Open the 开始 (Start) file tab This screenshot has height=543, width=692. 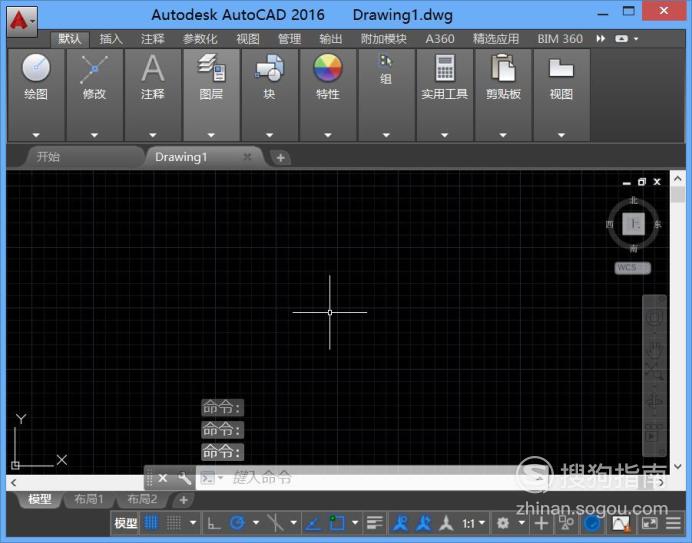[83, 157]
